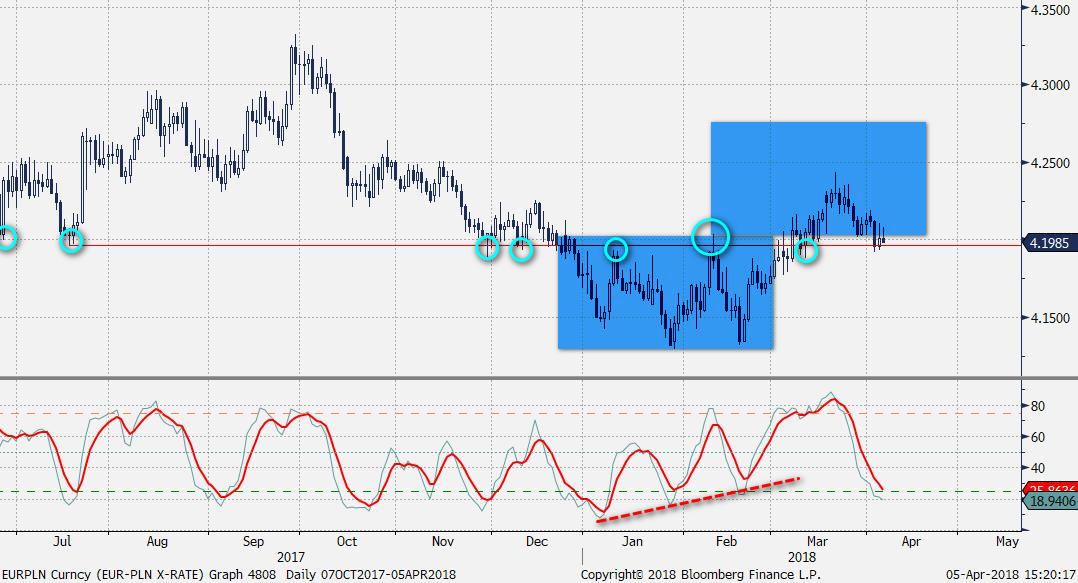Click the Jul label on time axis
Screen dimensions: 1078x583
[62, 542]
